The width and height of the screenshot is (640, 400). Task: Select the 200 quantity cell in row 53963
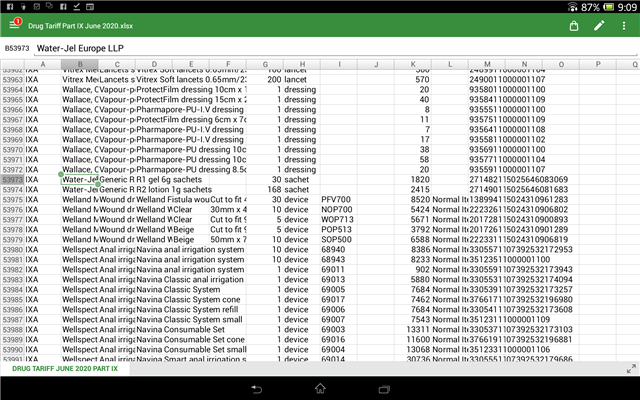[265, 80]
